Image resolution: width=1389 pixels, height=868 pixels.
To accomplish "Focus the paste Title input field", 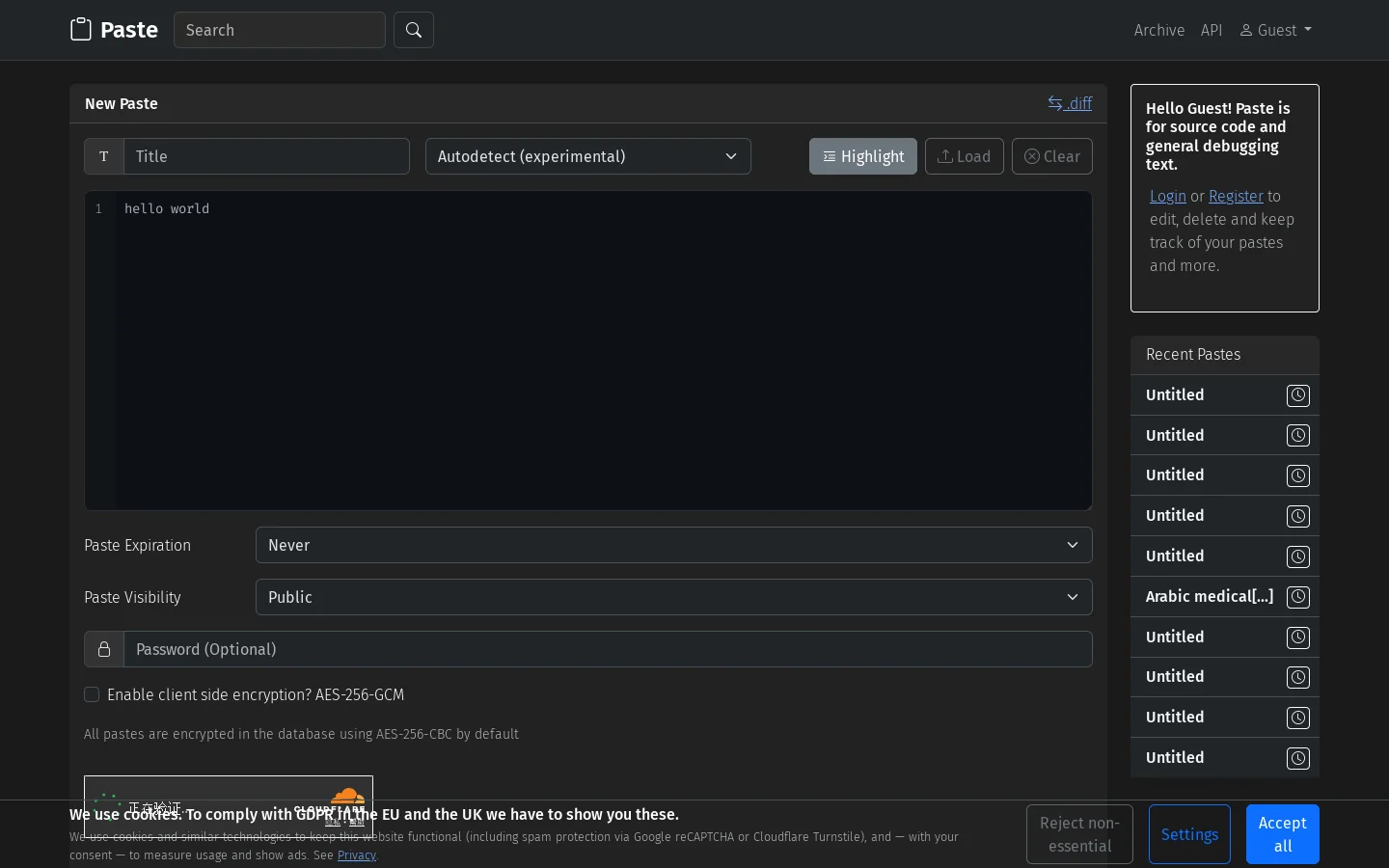I will pyautogui.click(x=266, y=156).
